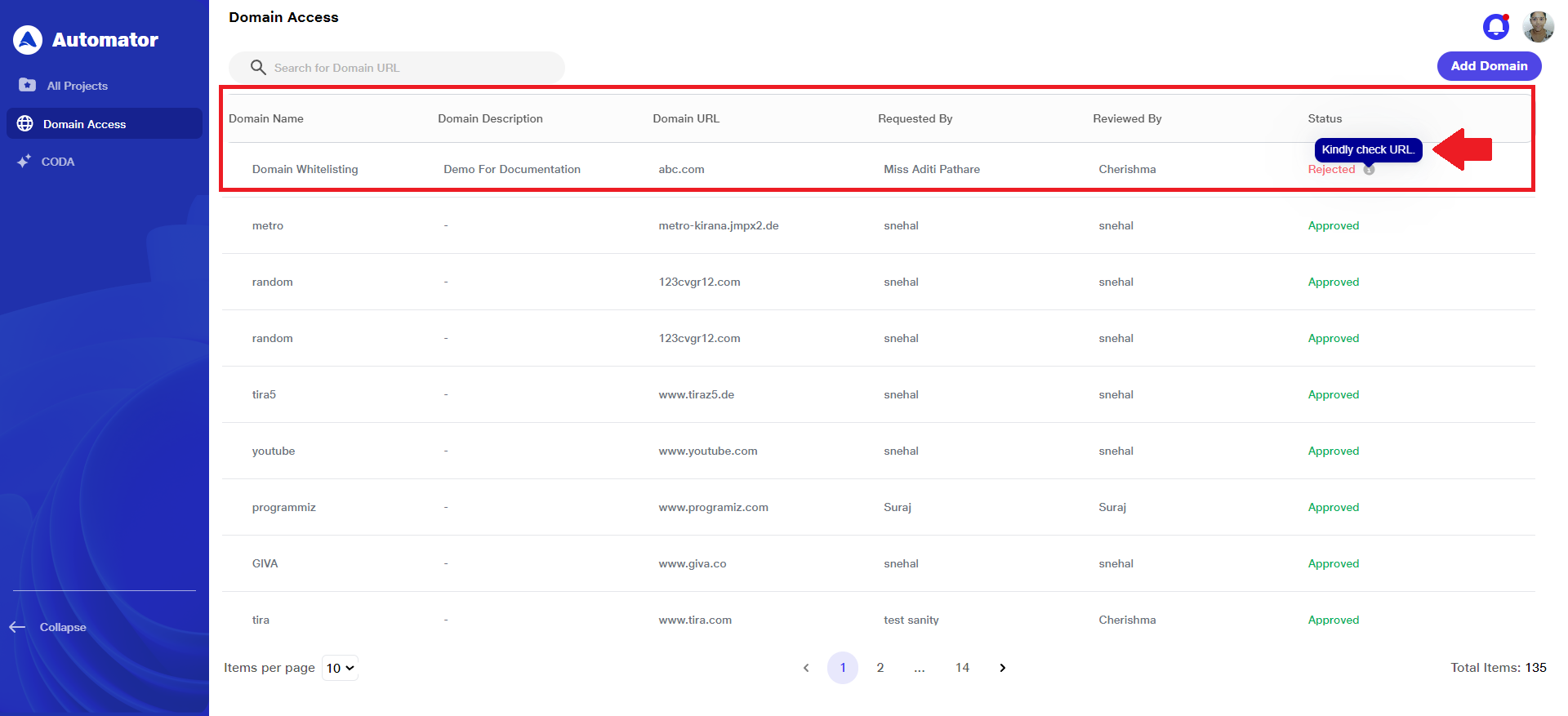The width and height of the screenshot is (1568, 716).
Task: Click the CODA sparkle icon
Action: point(24,162)
